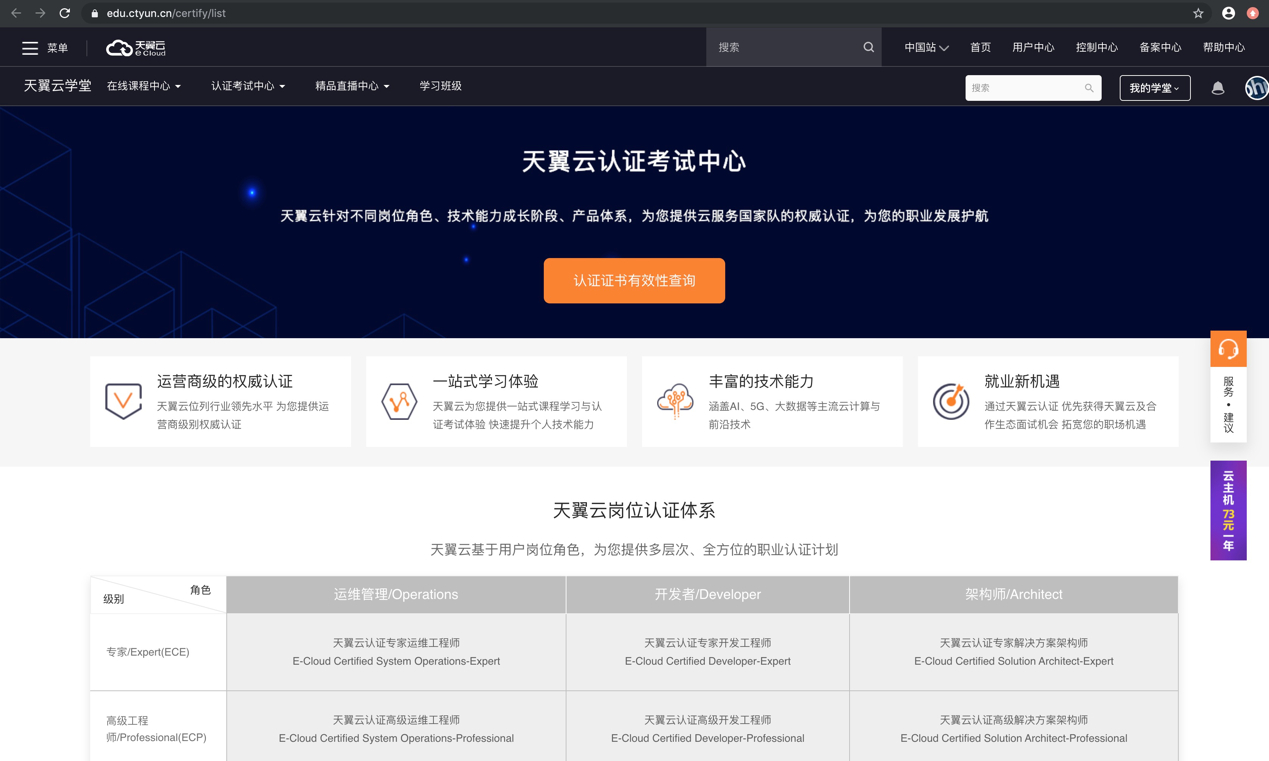Open 备案中心 in top navigation
The height and width of the screenshot is (761, 1269).
(1160, 47)
